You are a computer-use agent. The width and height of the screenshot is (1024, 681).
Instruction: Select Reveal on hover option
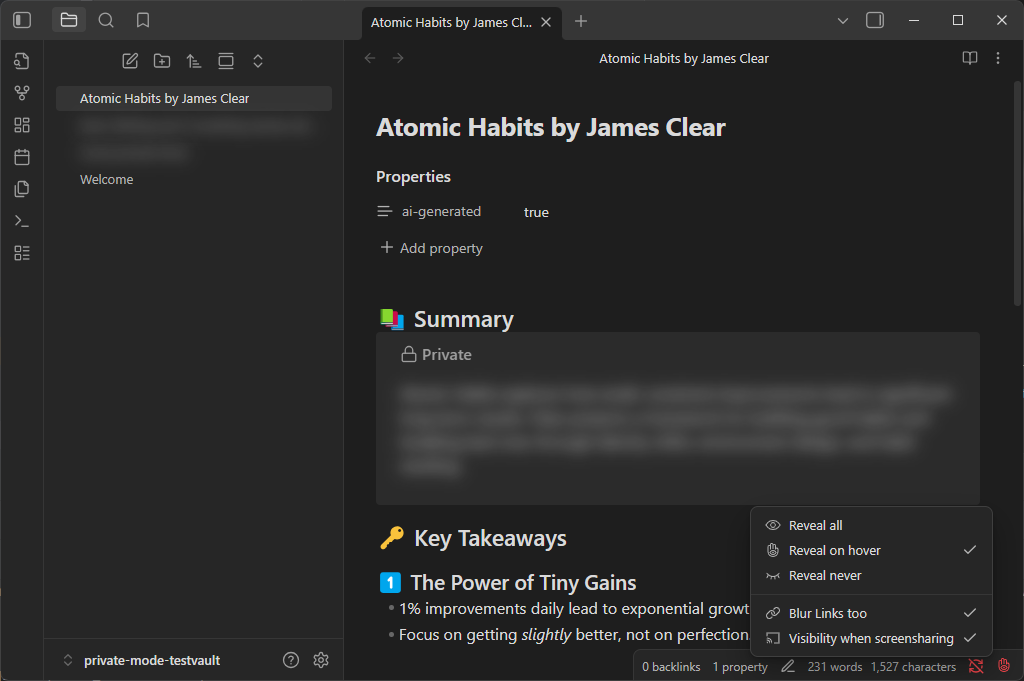pyautogui.click(x=871, y=550)
